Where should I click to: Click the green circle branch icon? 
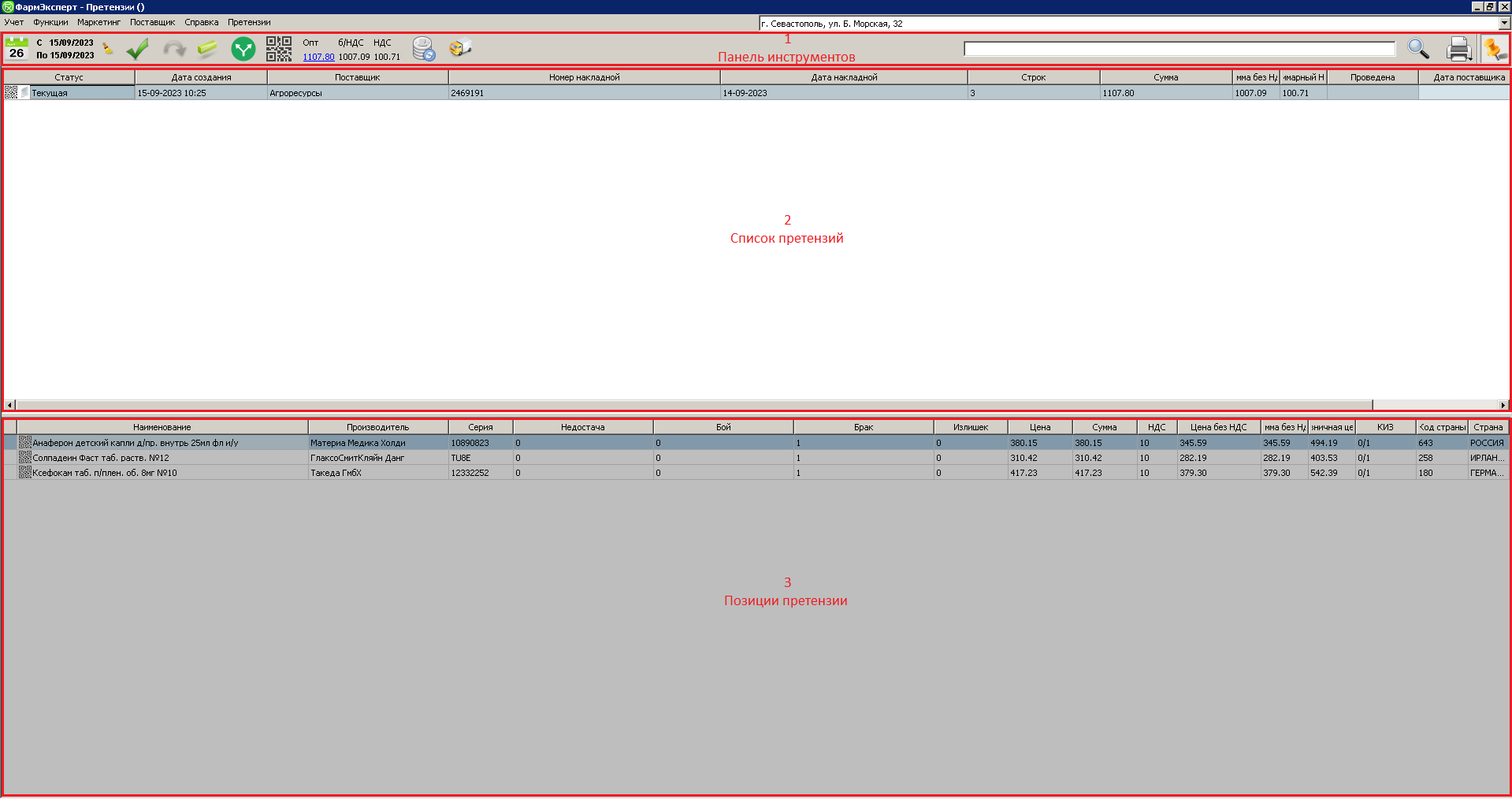(x=243, y=49)
